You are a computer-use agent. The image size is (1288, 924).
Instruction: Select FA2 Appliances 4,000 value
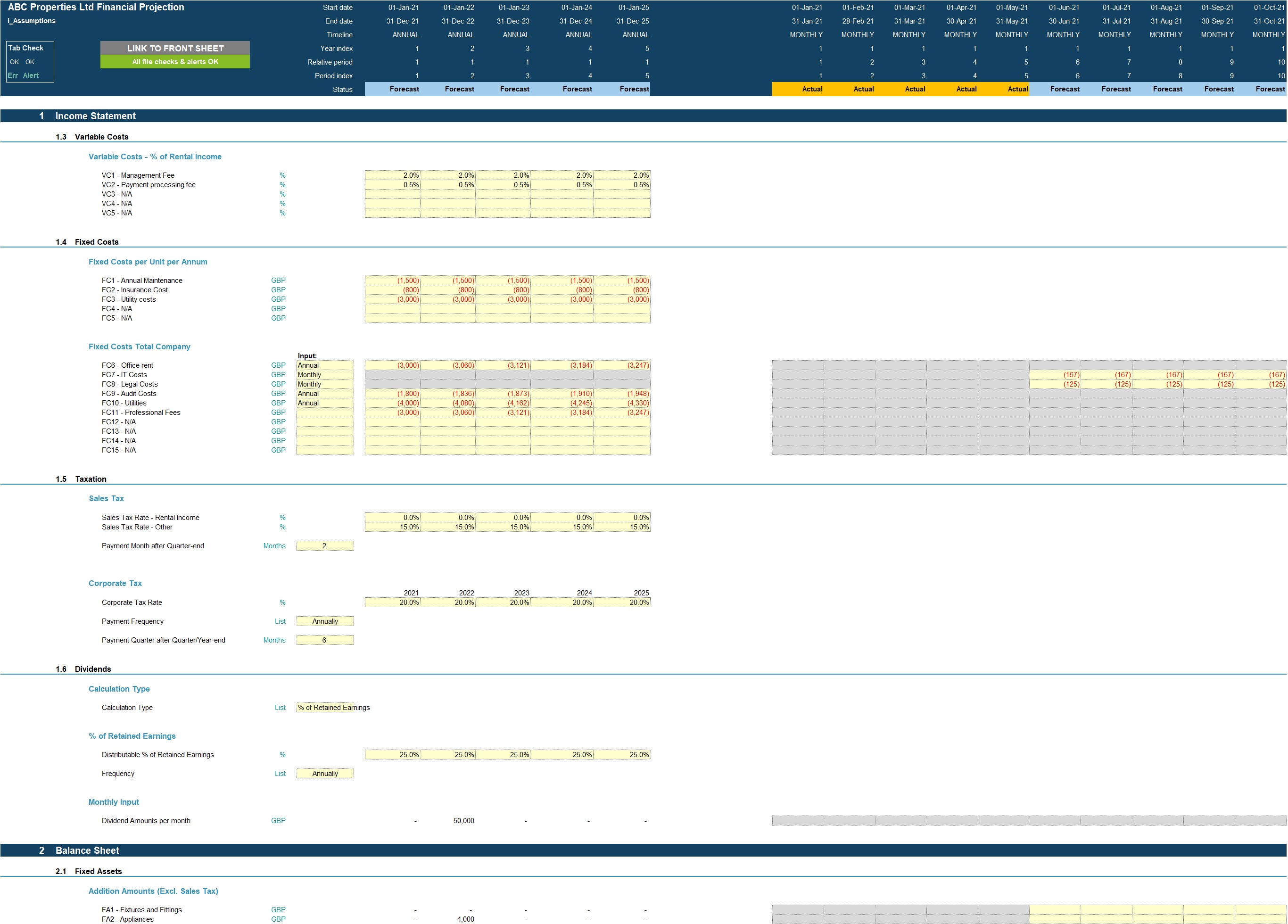coord(465,919)
